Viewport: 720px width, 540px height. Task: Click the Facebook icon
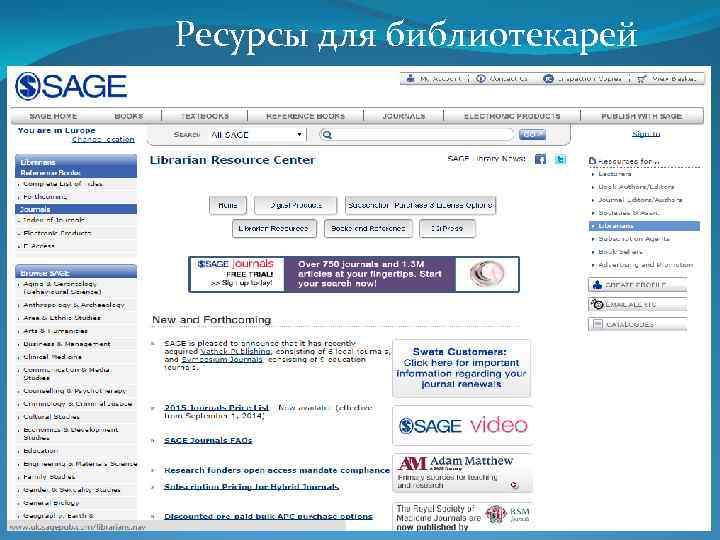click(x=540, y=159)
